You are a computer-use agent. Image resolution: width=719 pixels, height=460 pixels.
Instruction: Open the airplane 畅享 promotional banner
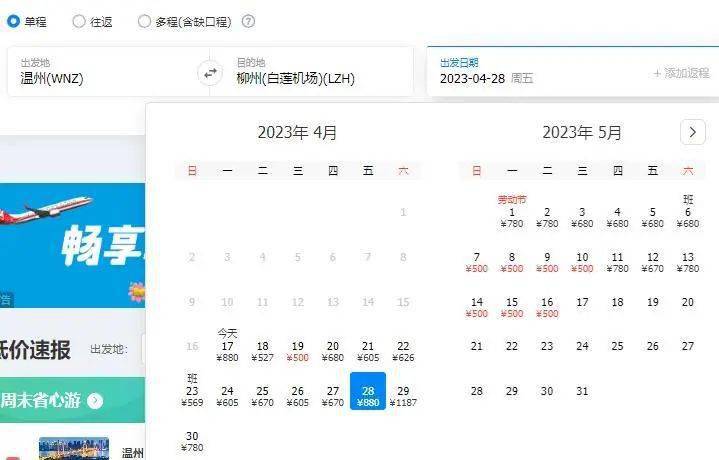(x=72, y=245)
